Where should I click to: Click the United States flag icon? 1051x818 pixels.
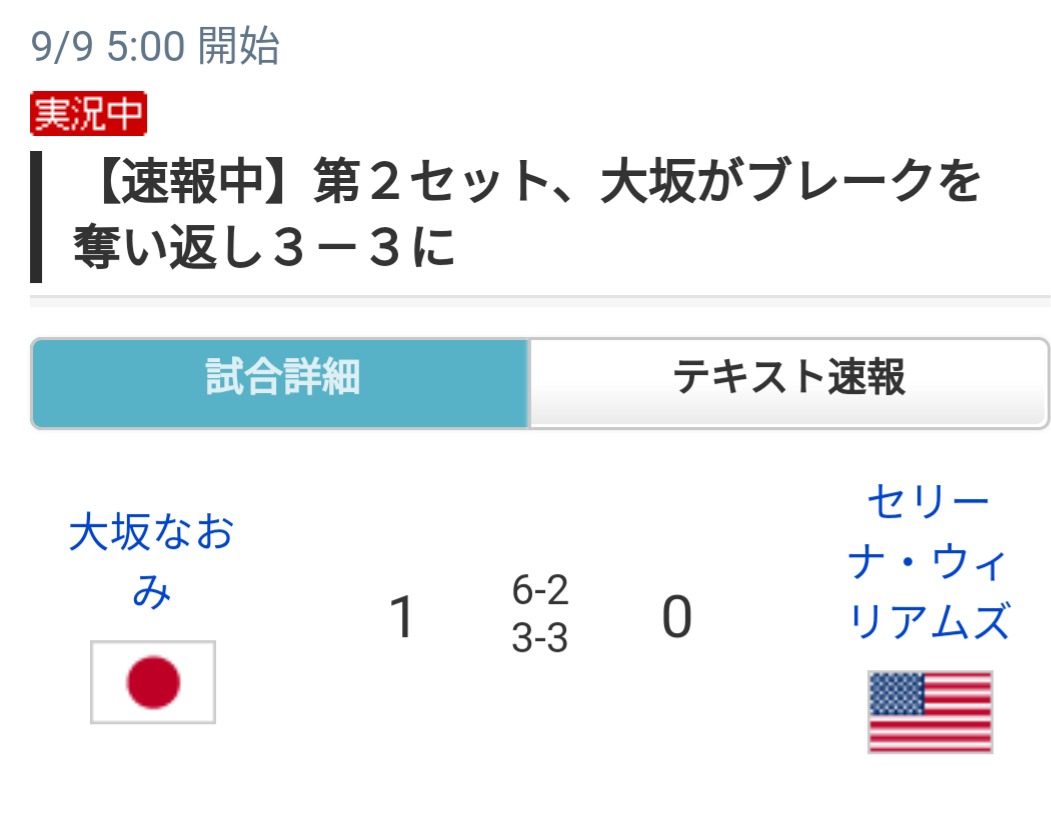[x=930, y=711]
